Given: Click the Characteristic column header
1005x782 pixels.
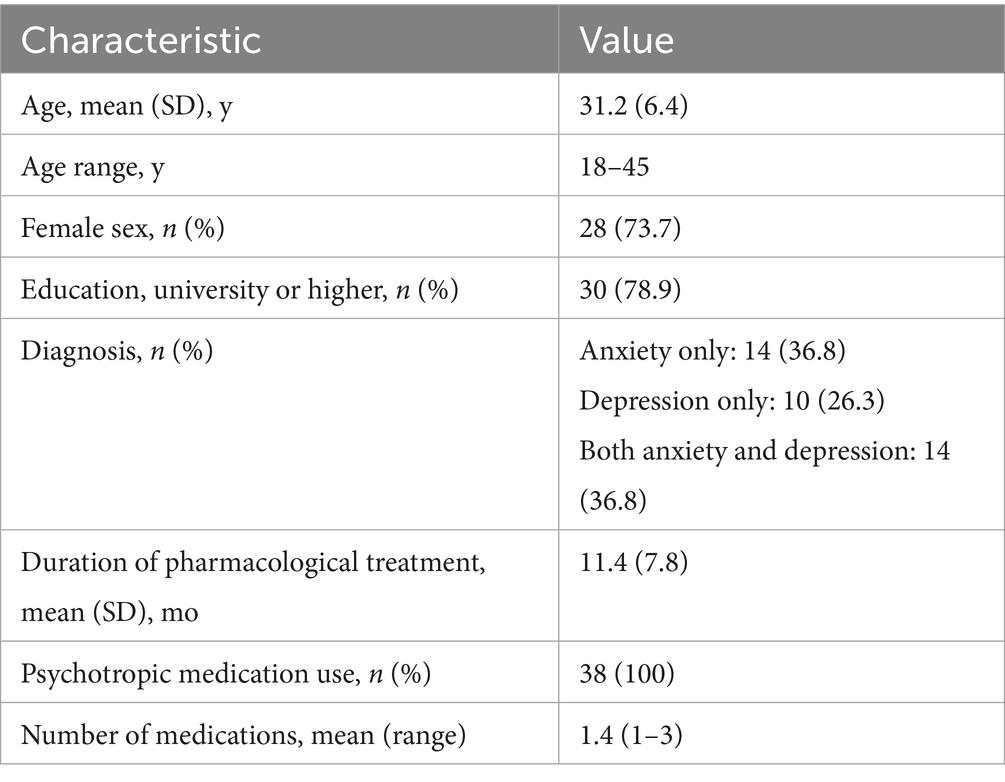Looking at the screenshot, I should 140,39.
